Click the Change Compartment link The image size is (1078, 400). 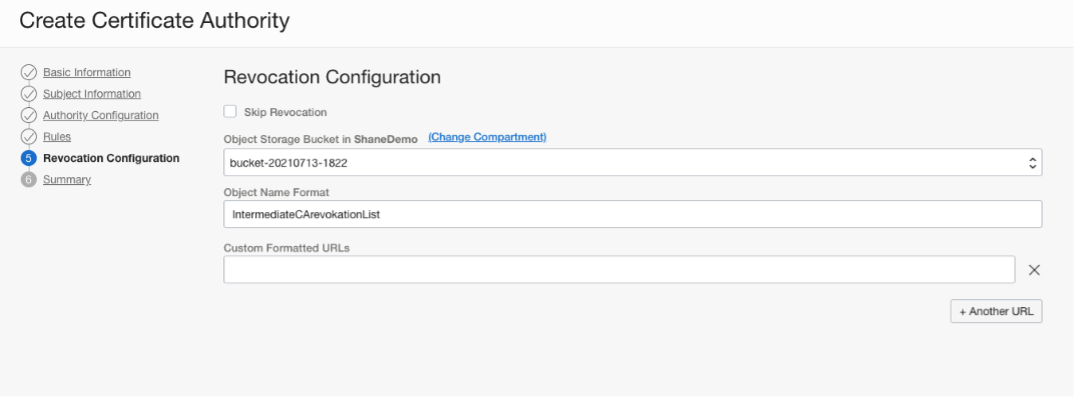click(487, 137)
